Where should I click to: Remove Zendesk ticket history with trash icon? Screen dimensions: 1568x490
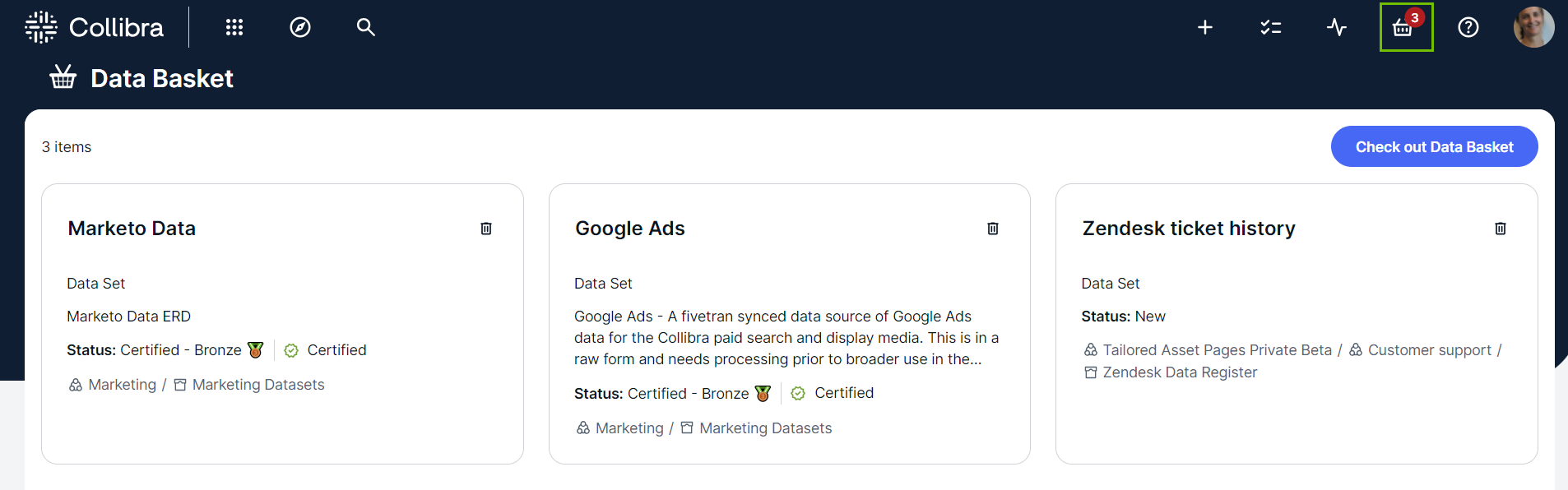tap(1501, 229)
